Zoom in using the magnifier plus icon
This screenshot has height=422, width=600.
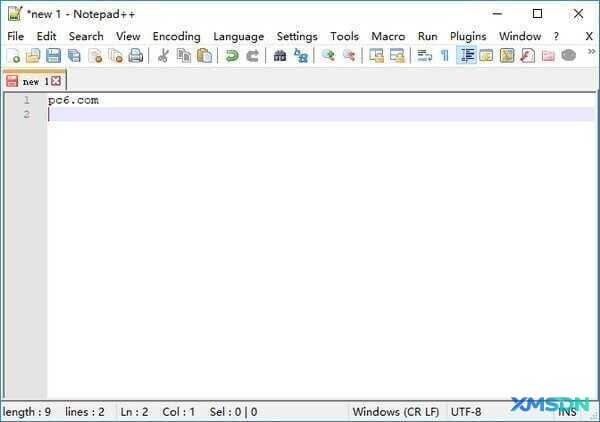coord(328,56)
